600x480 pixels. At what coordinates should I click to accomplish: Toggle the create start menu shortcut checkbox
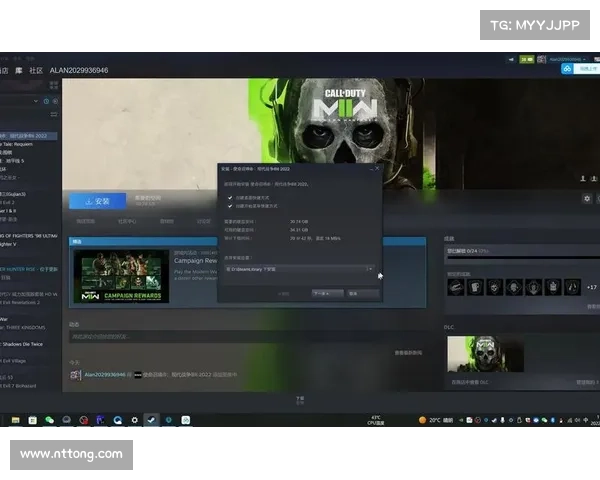pos(230,206)
